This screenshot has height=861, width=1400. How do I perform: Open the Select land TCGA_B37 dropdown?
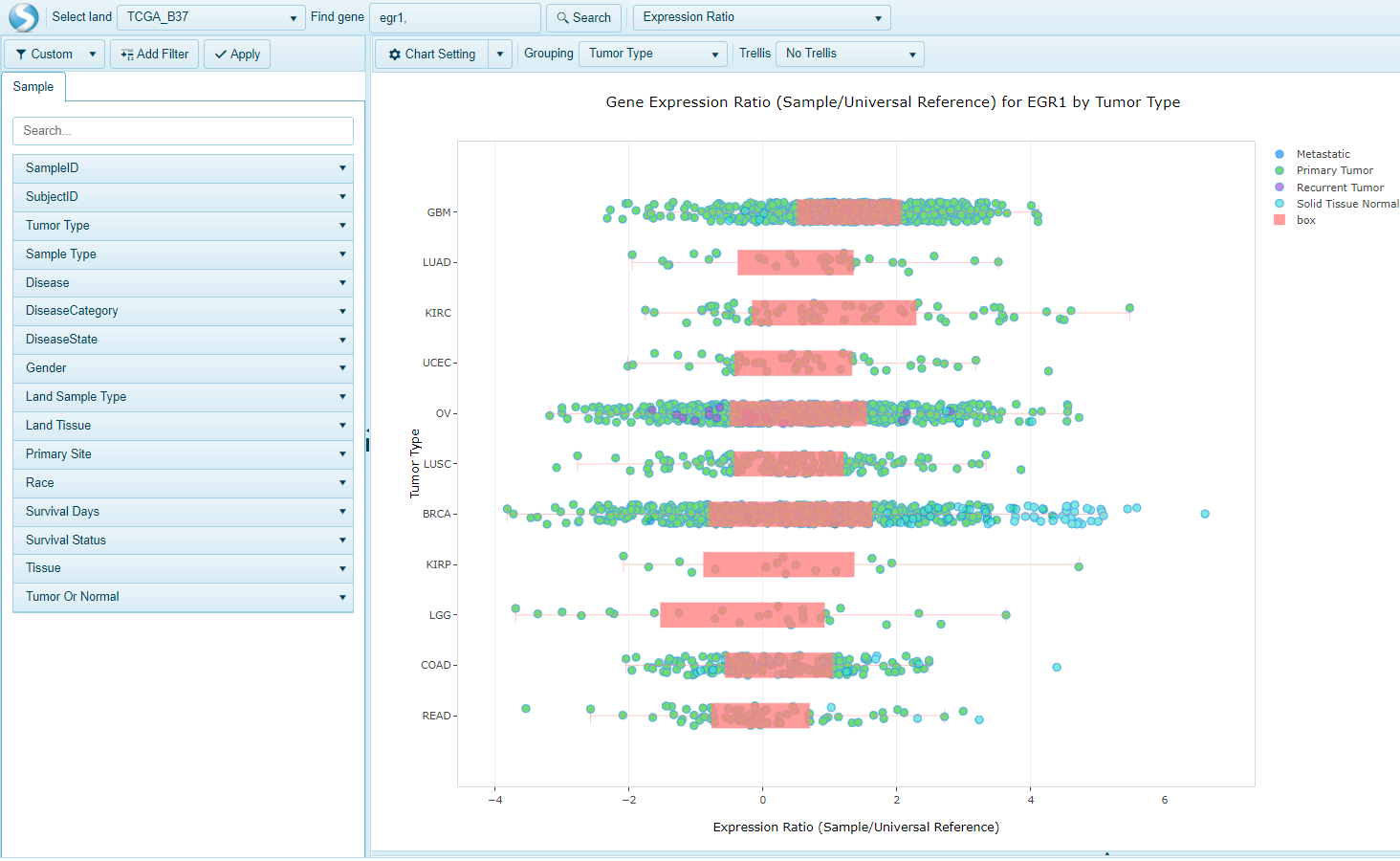[209, 17]
